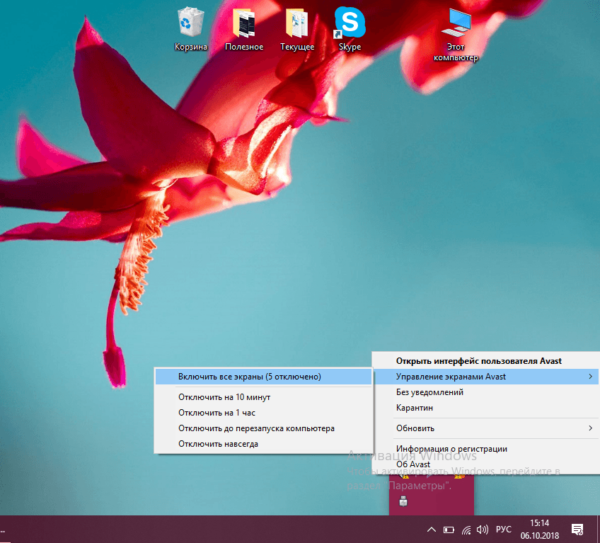Choose Отключить на 1 час
This screenshot has width=600, height=543.
coord(263,413)
